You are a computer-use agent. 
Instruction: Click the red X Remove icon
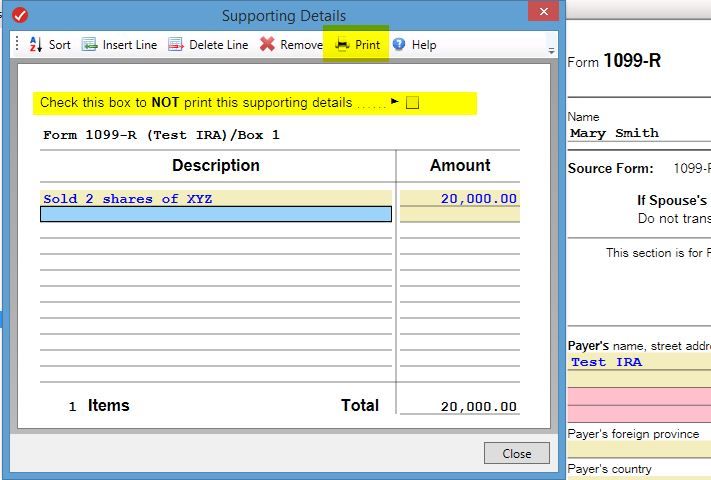point(267,45)
